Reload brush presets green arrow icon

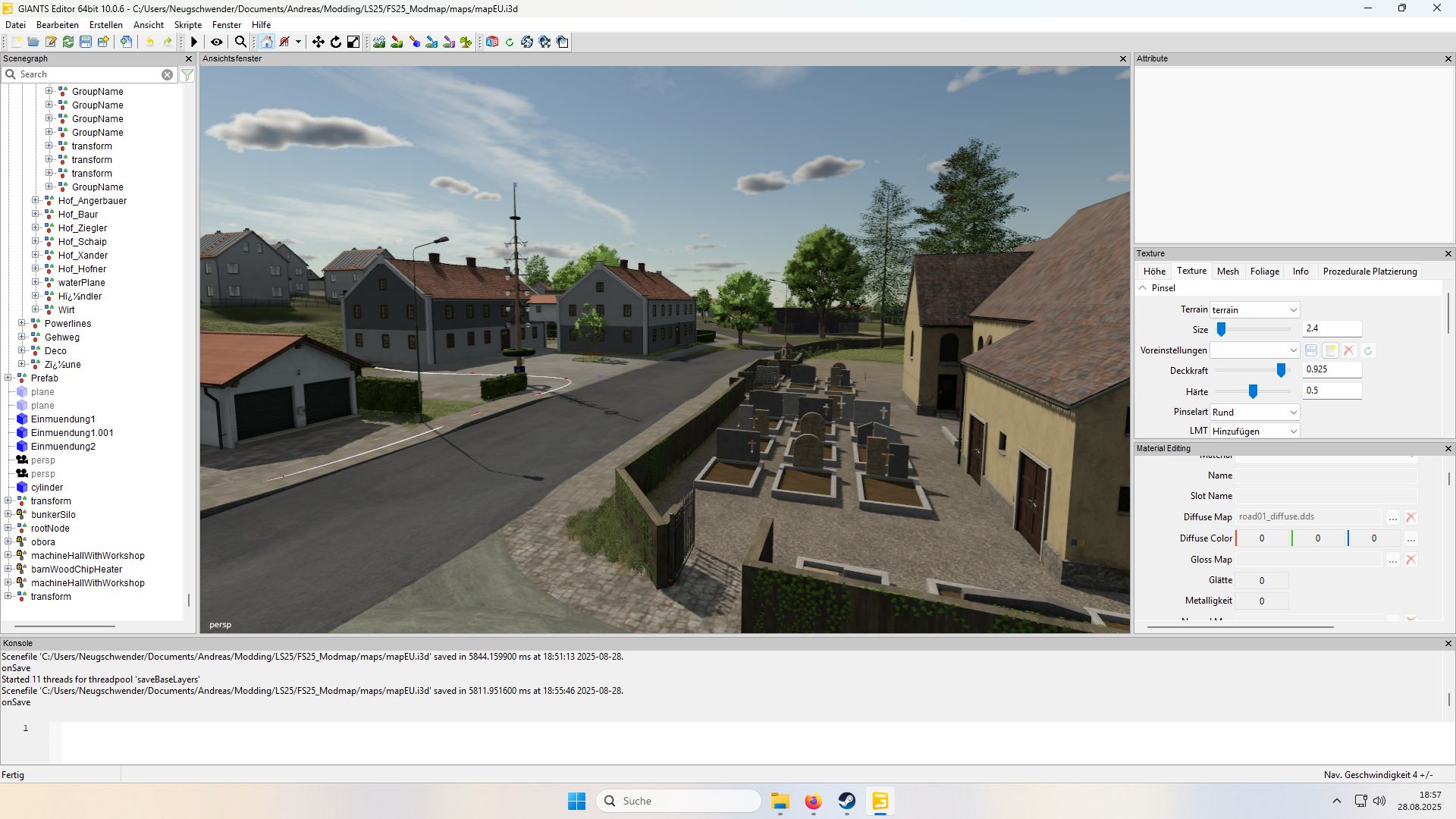tap(1368, 350)
